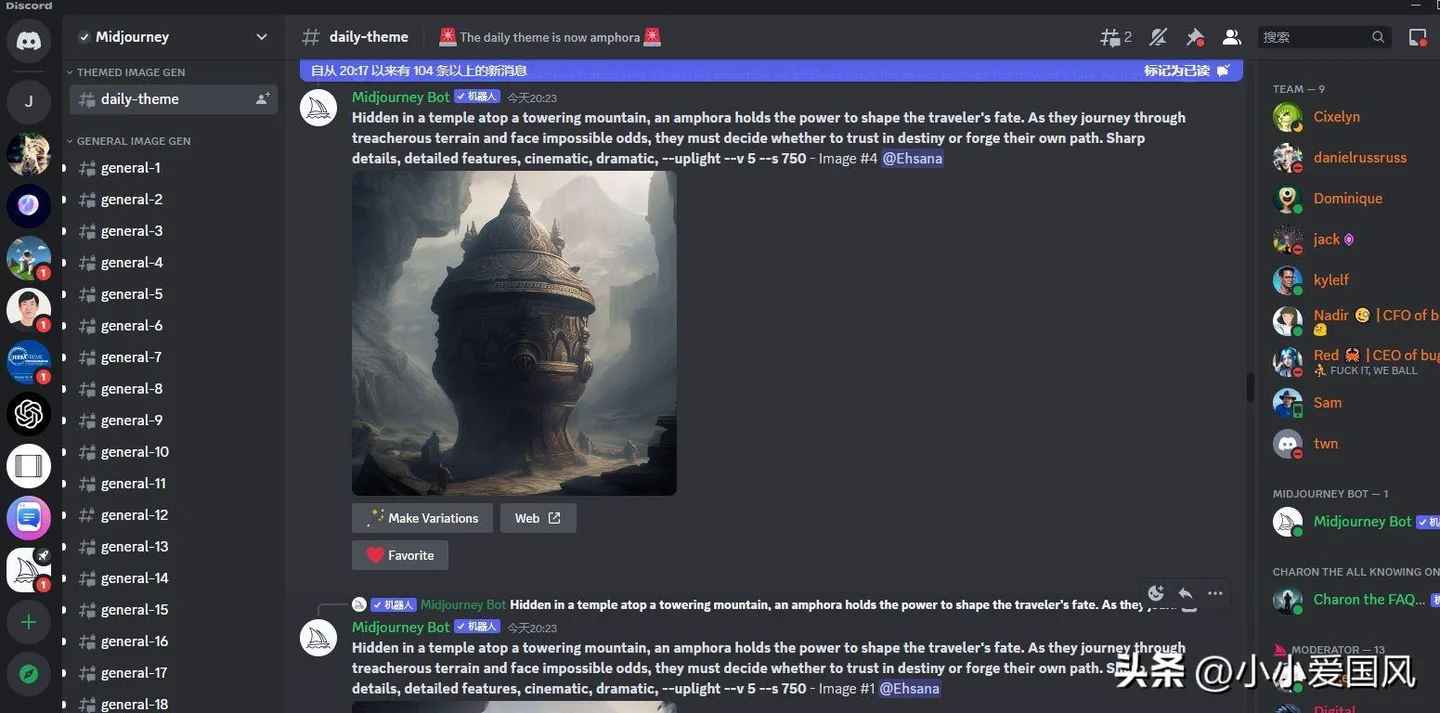Open the server with the cat avatar
This screenshot has height=713, width=1440.
29,153
